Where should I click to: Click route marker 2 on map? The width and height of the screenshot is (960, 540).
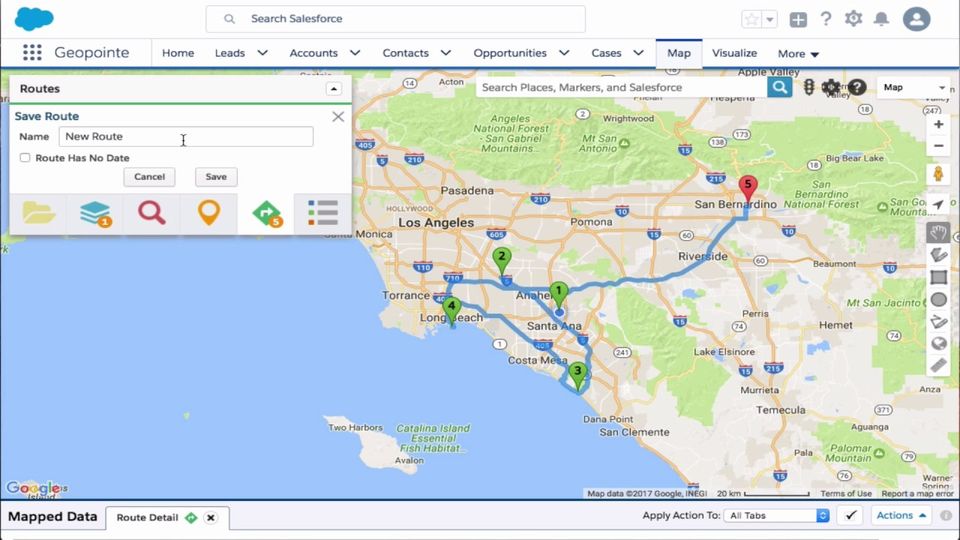point(502,260)
